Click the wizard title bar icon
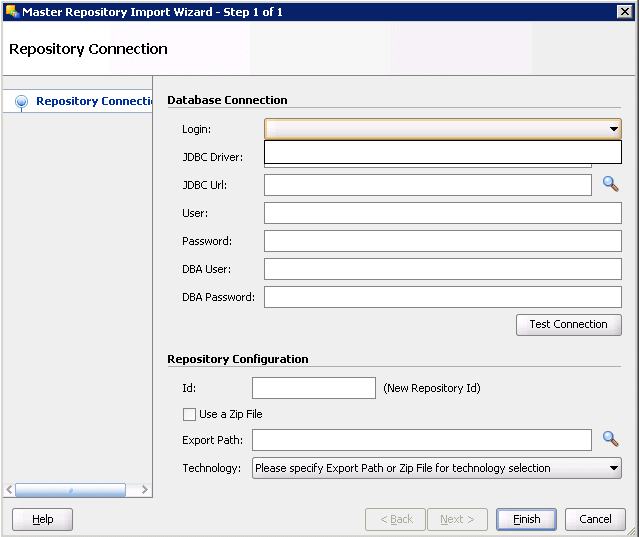Image resolution: width=639 pixels, height=537 pixels. pos(12,11)
